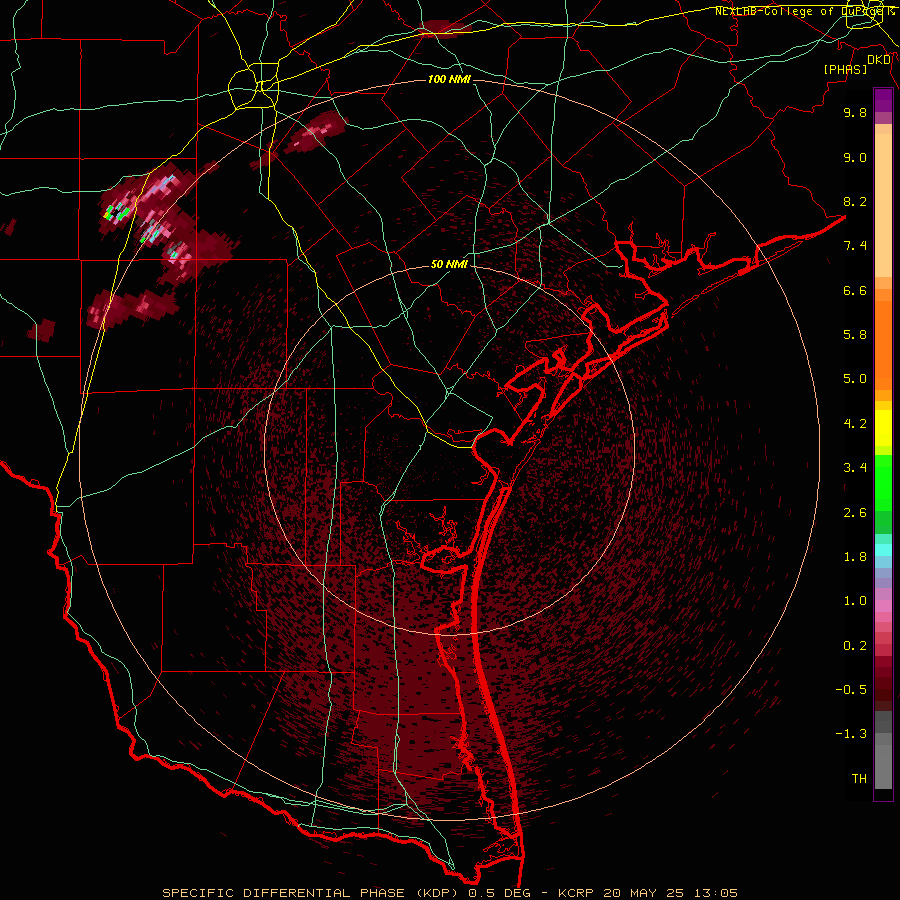
Task: Click the 50 NMI range ring label
Action: pyautogui.click(x=449, y=264)
